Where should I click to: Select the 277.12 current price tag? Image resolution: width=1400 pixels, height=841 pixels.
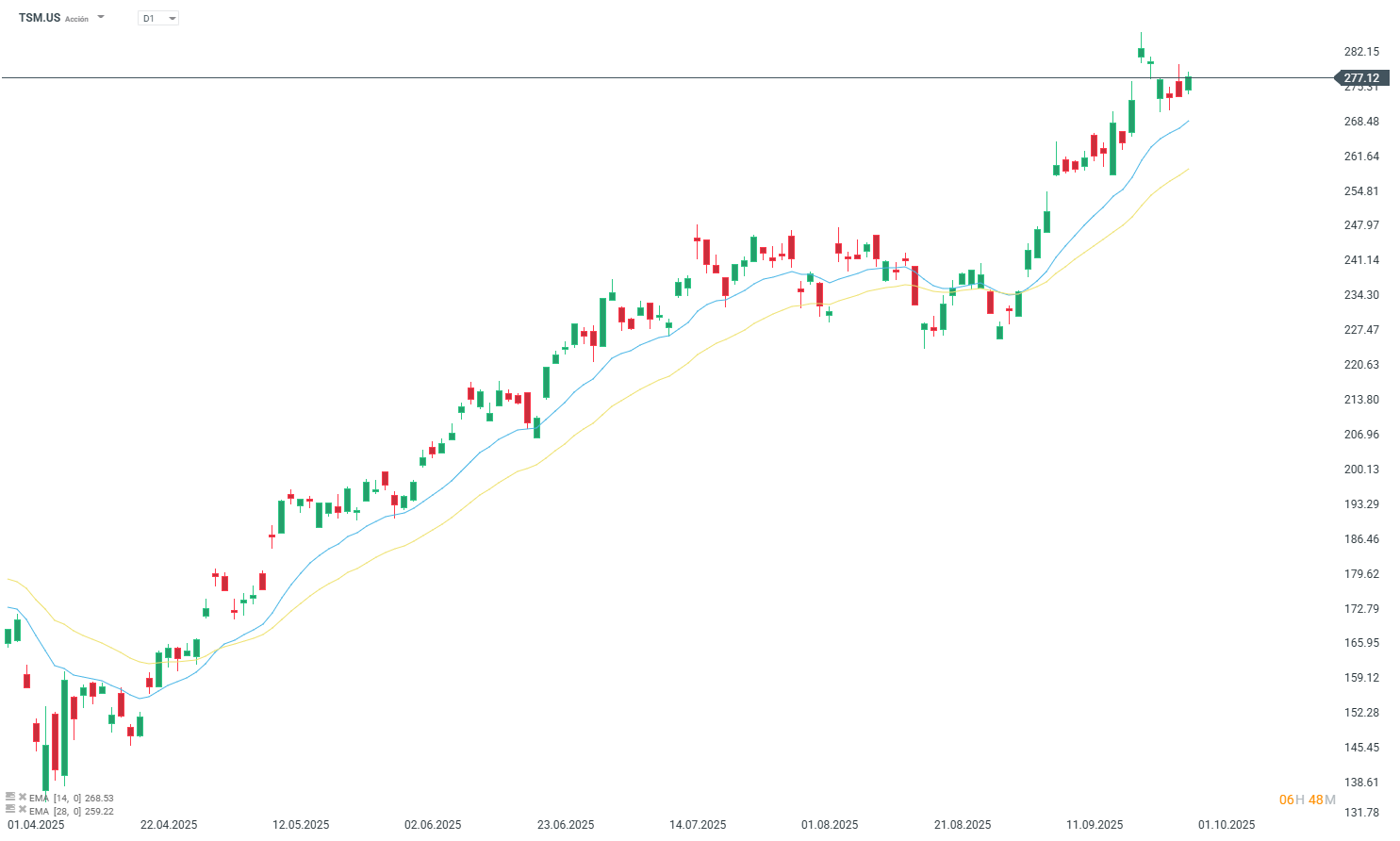point(1360,78)
